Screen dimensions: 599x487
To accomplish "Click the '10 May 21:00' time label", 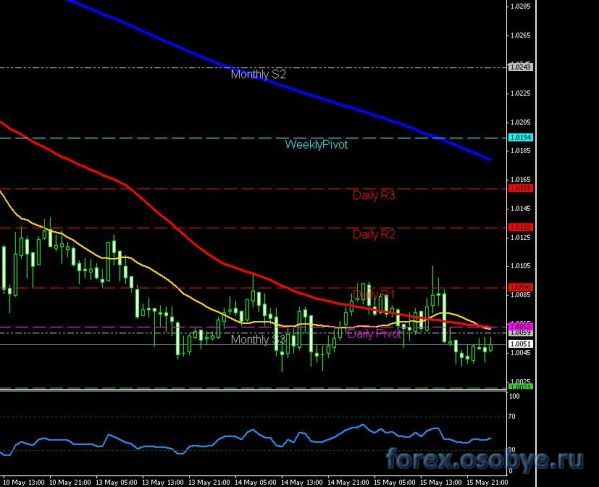I will click(70, 482).
